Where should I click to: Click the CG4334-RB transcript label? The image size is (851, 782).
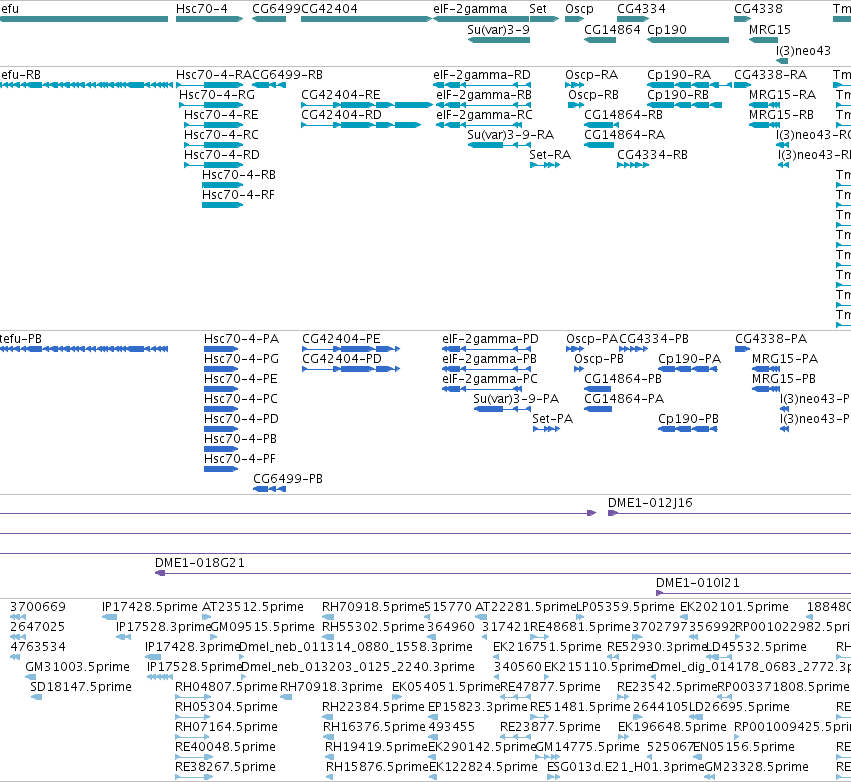tap(652, 155)
